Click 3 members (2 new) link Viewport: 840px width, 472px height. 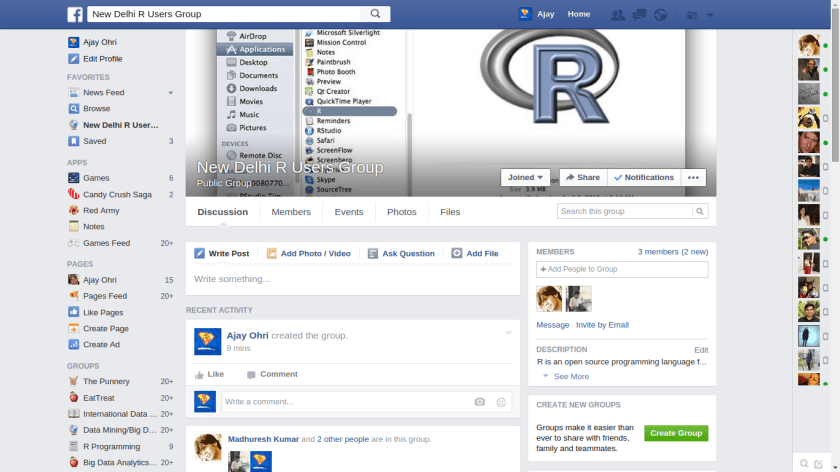point(673,252)
